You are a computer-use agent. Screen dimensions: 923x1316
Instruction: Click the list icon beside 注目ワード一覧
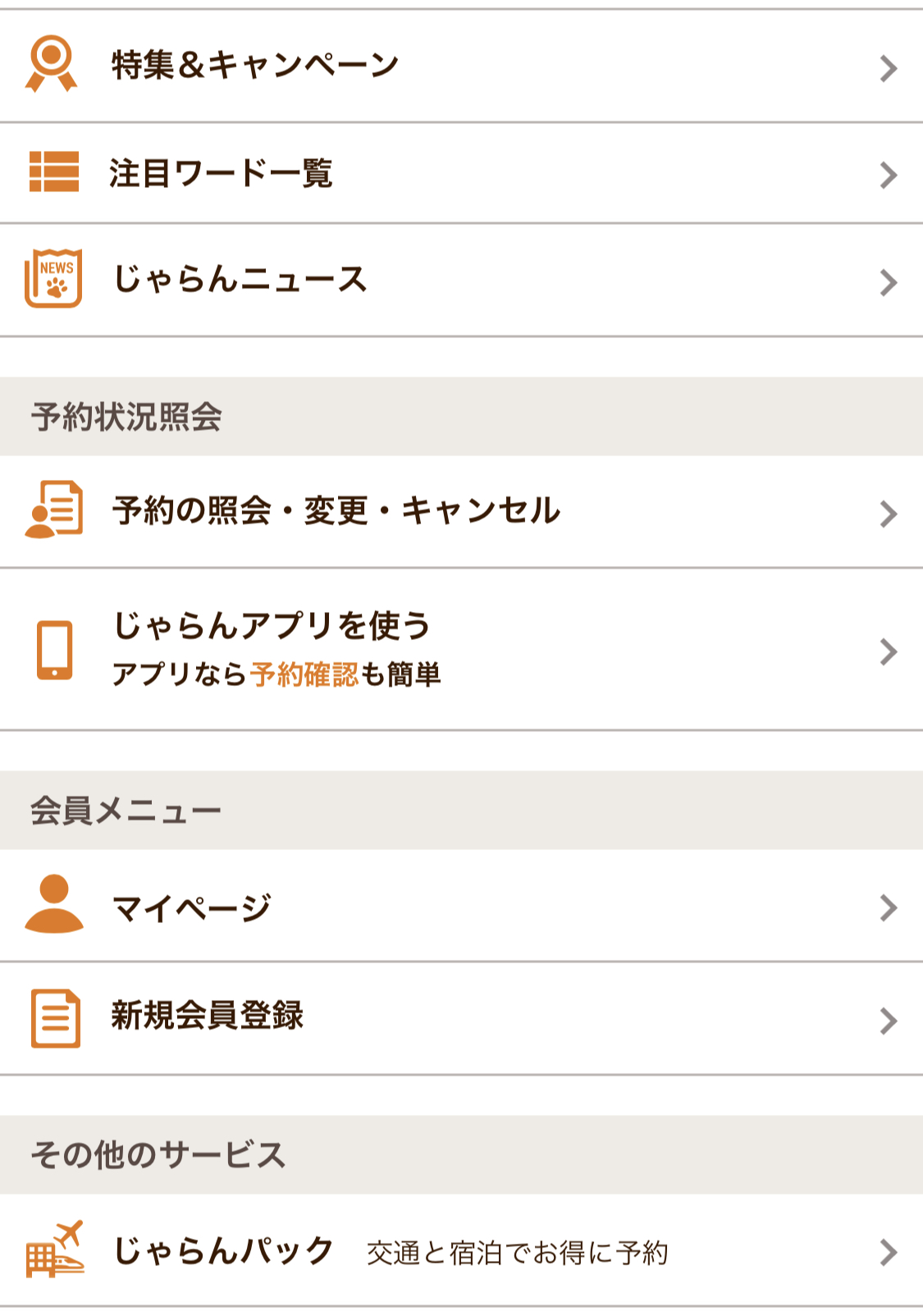click(54, 172)
